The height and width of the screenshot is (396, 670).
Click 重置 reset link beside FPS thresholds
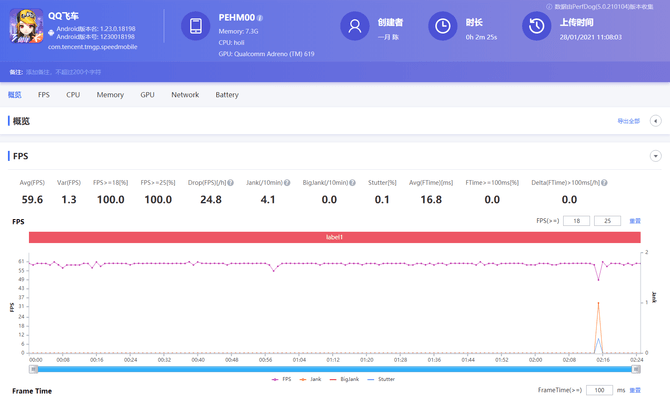click(x=635, y=221)
